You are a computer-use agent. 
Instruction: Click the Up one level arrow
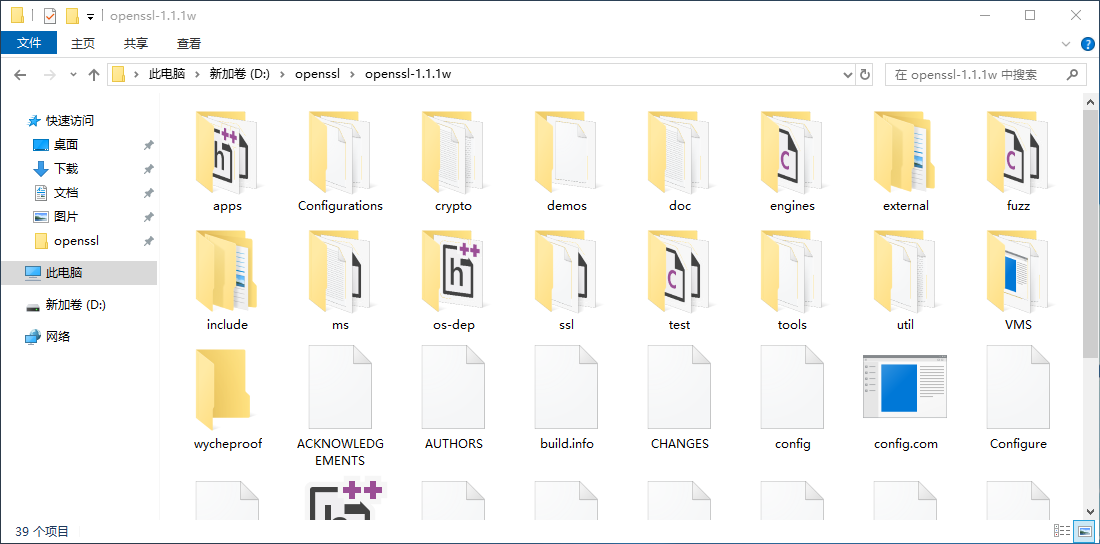[x=94, y=75]
